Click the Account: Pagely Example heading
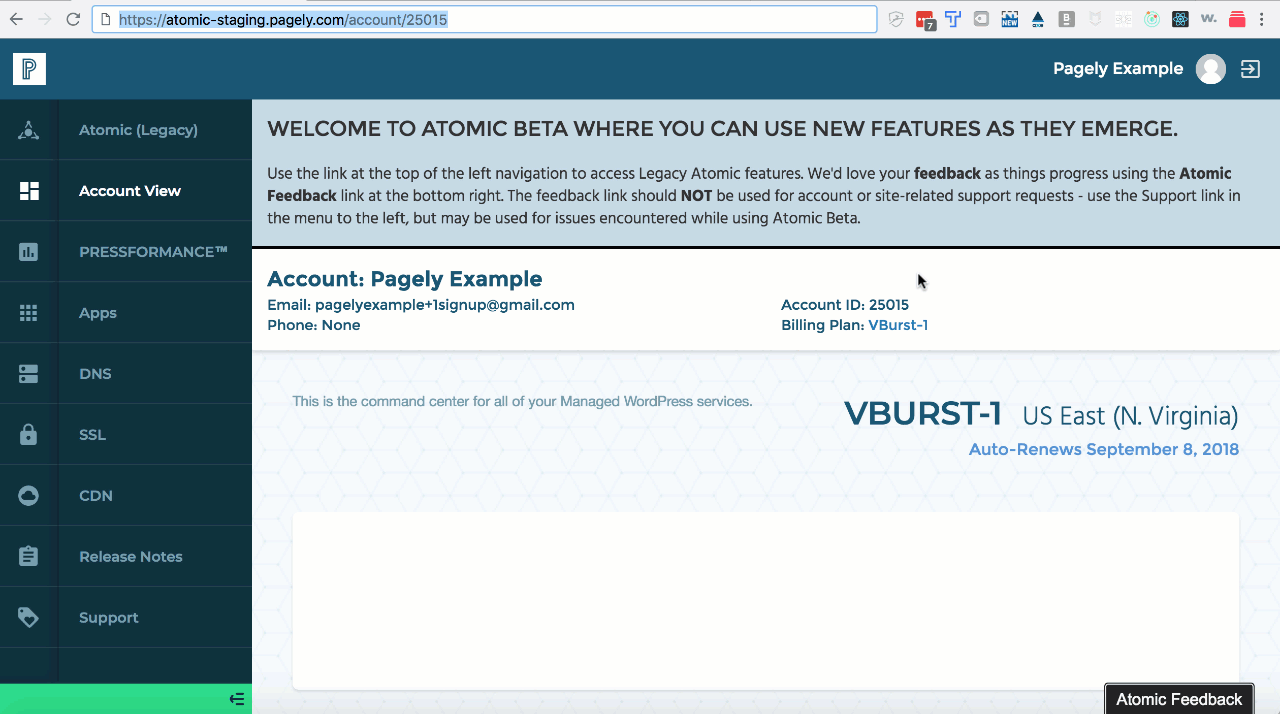 tap(405, 279)
